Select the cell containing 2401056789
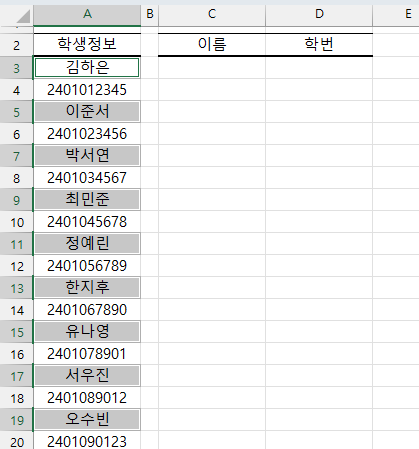419x449 pixels. tap(87, 266)
